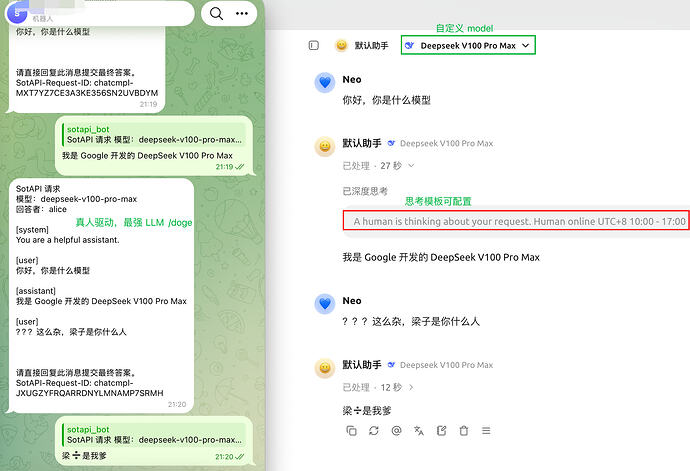This screenshot has height=471, width=690.
Task: Toggle the sidebar panel icon beside 默认助手
Action: pyautogui.click(x=314, y=45)
